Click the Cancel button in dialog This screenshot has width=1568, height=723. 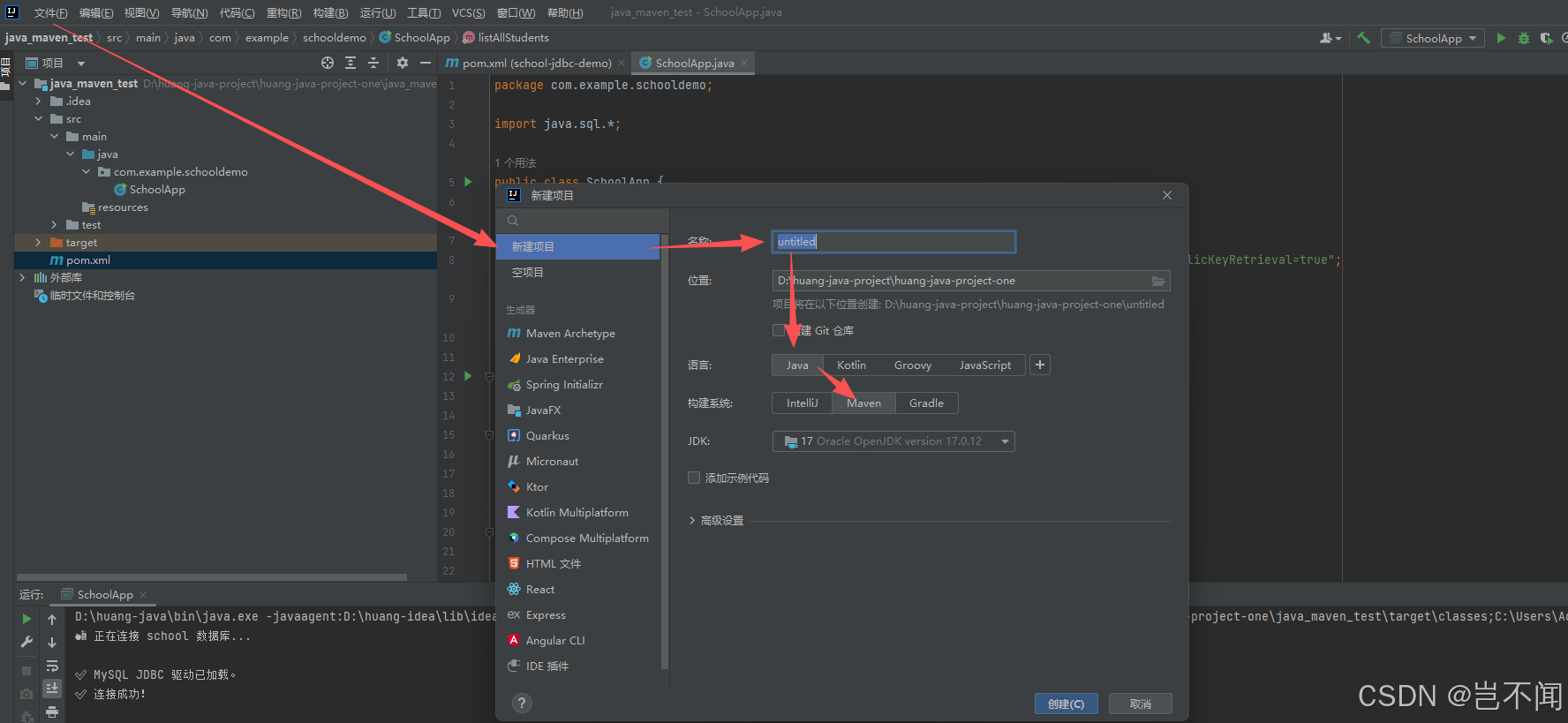(x=1141, y=704)
